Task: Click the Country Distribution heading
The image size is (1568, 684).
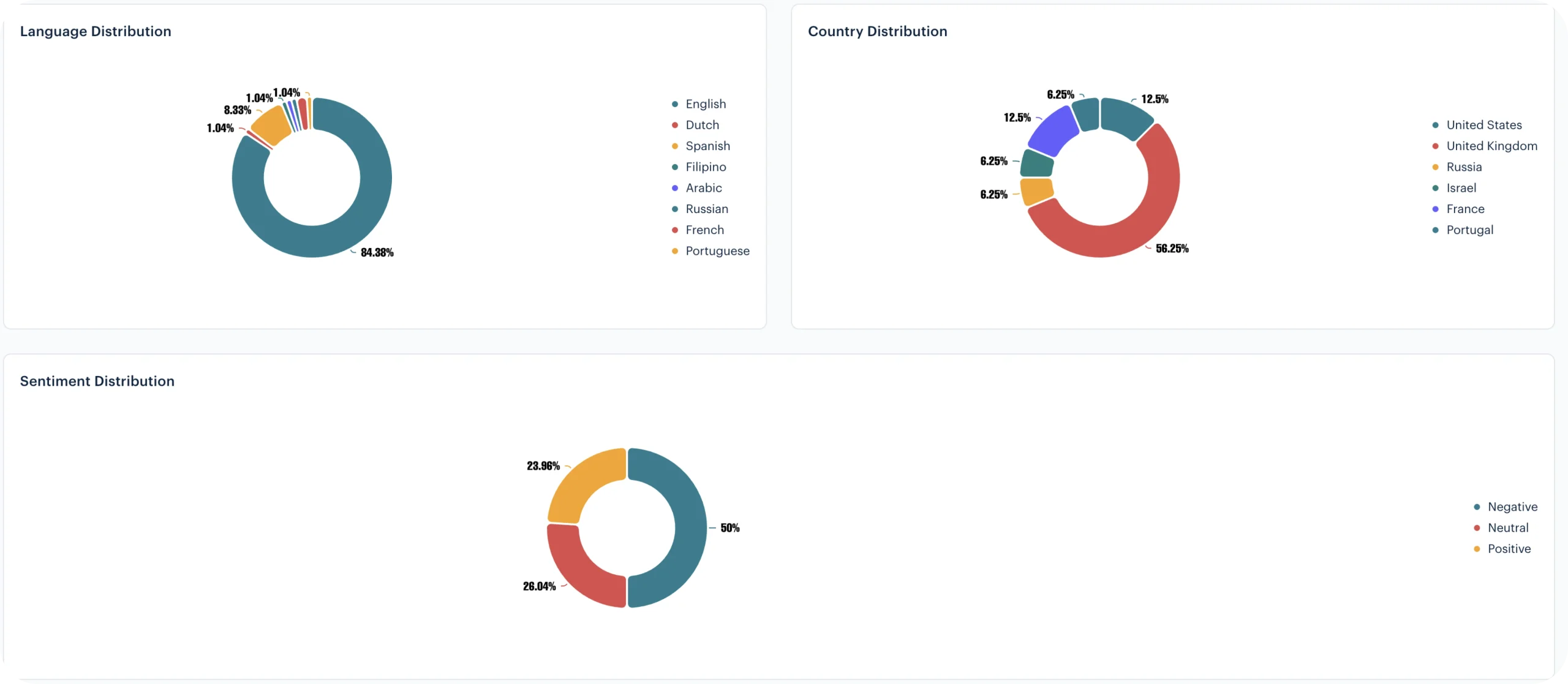Action: (x=877, y=31)
